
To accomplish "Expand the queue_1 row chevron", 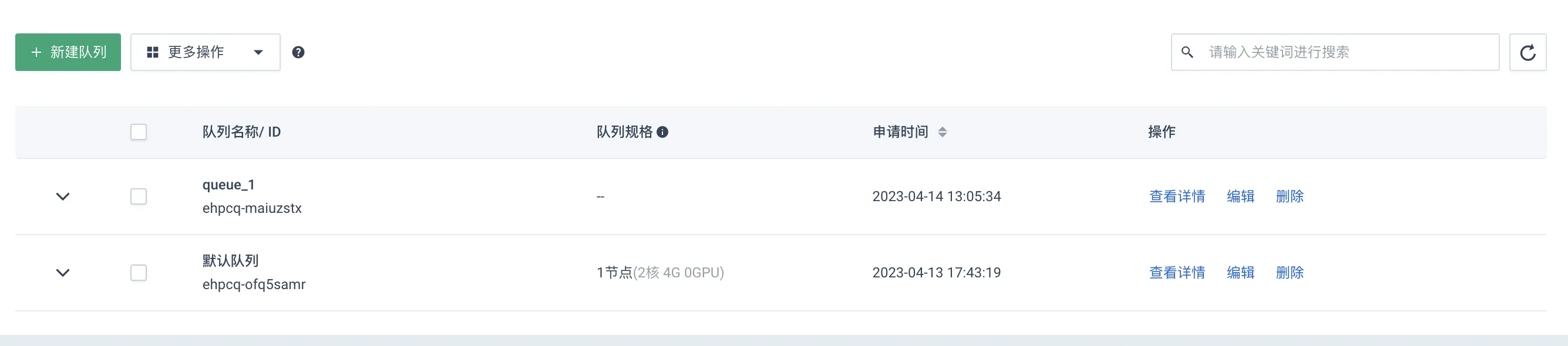I will click(x=63, y=196).
